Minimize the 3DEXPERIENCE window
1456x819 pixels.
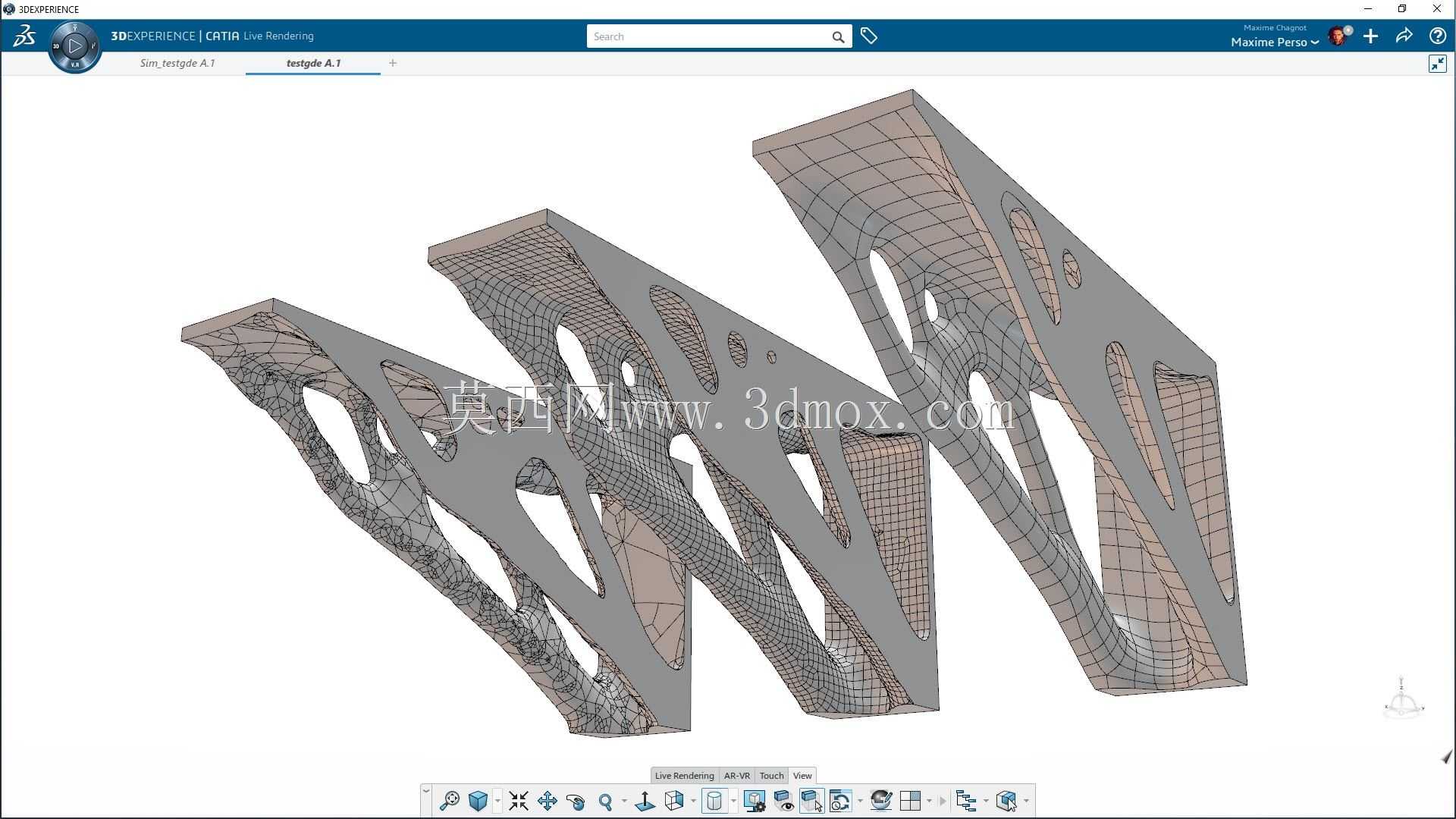coord(1368,9)
